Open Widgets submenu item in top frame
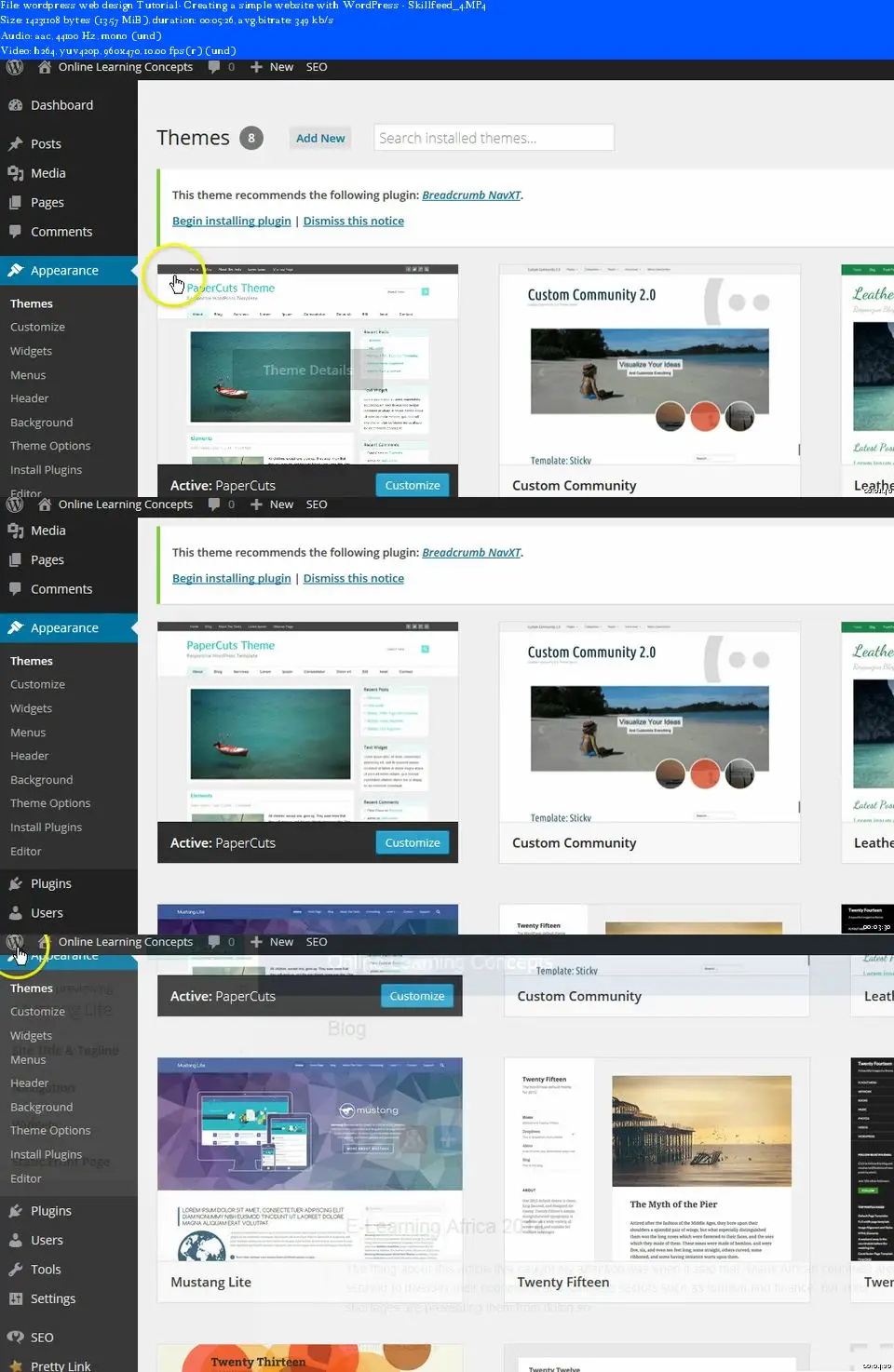 tap(31, 351)
